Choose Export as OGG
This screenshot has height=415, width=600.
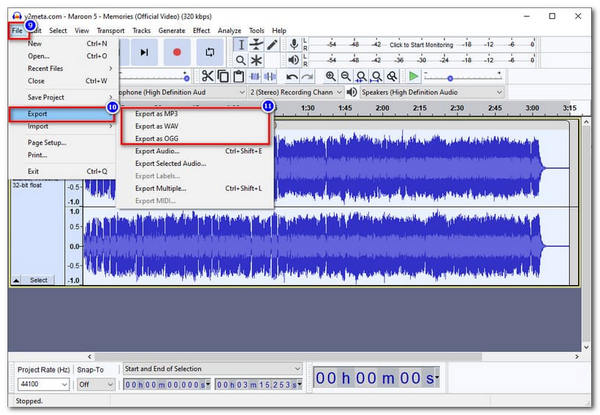[x=195, y=138]
